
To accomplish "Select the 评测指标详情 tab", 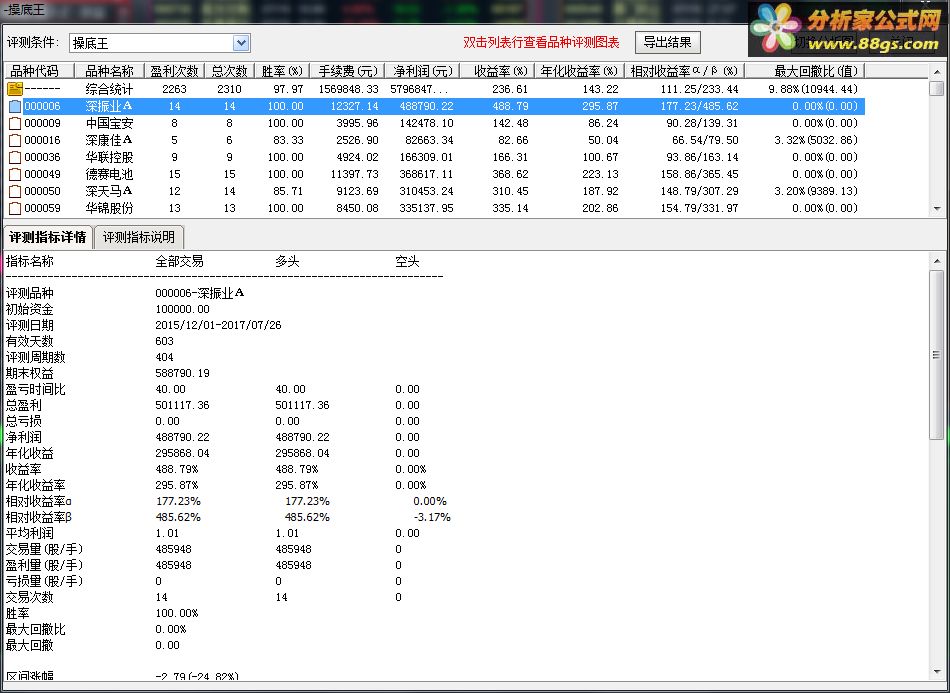I will (x=48, y=237).
